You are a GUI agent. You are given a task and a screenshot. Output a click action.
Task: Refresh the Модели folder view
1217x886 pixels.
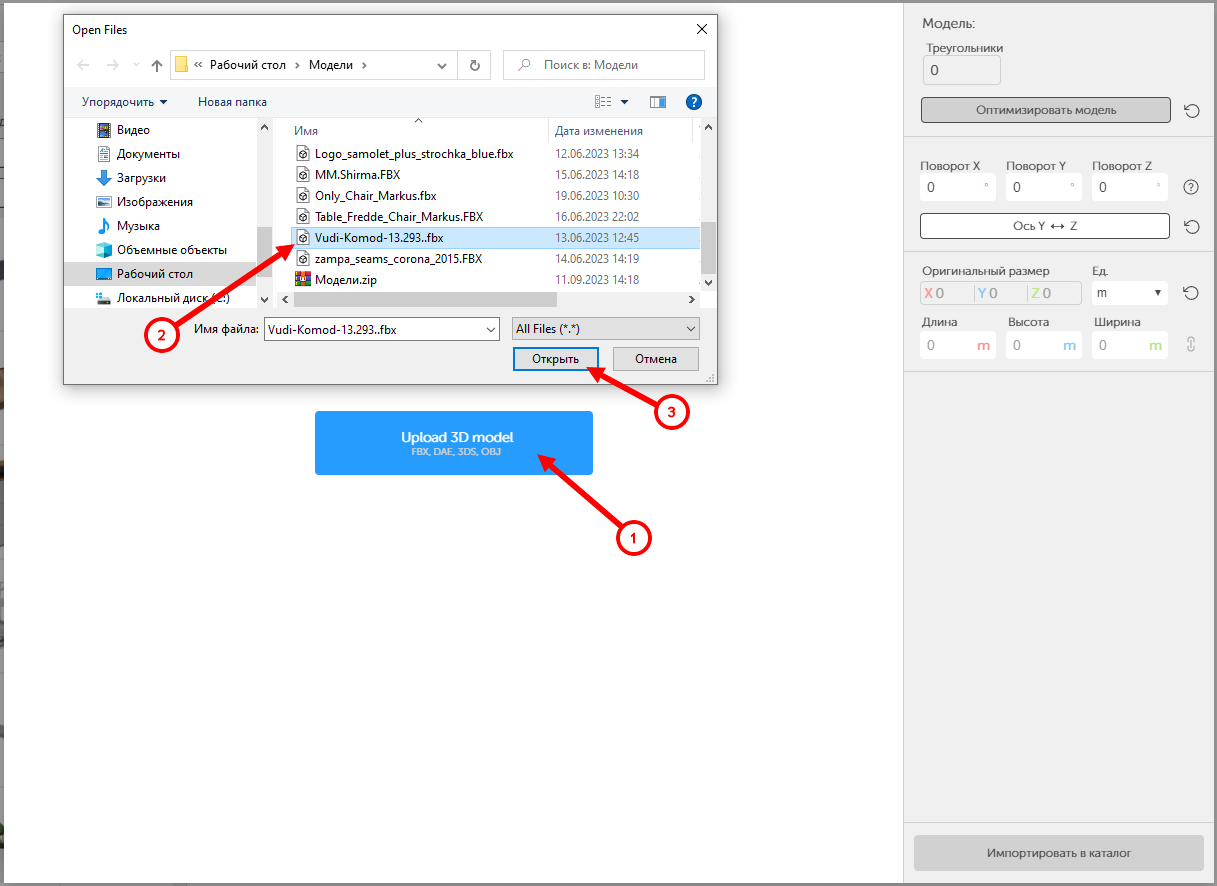(474, 65)
